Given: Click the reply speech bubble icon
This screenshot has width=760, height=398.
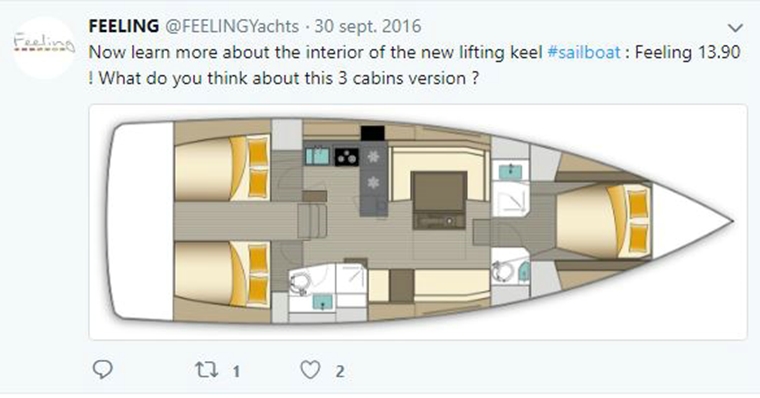Looking at the screenshot, I should tap(103, 370).
